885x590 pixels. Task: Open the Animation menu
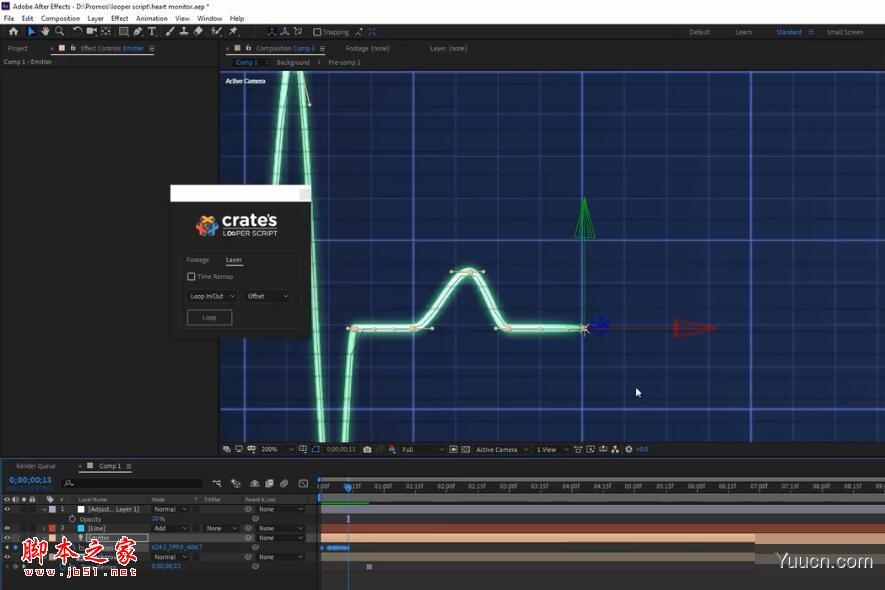point(151,19)
